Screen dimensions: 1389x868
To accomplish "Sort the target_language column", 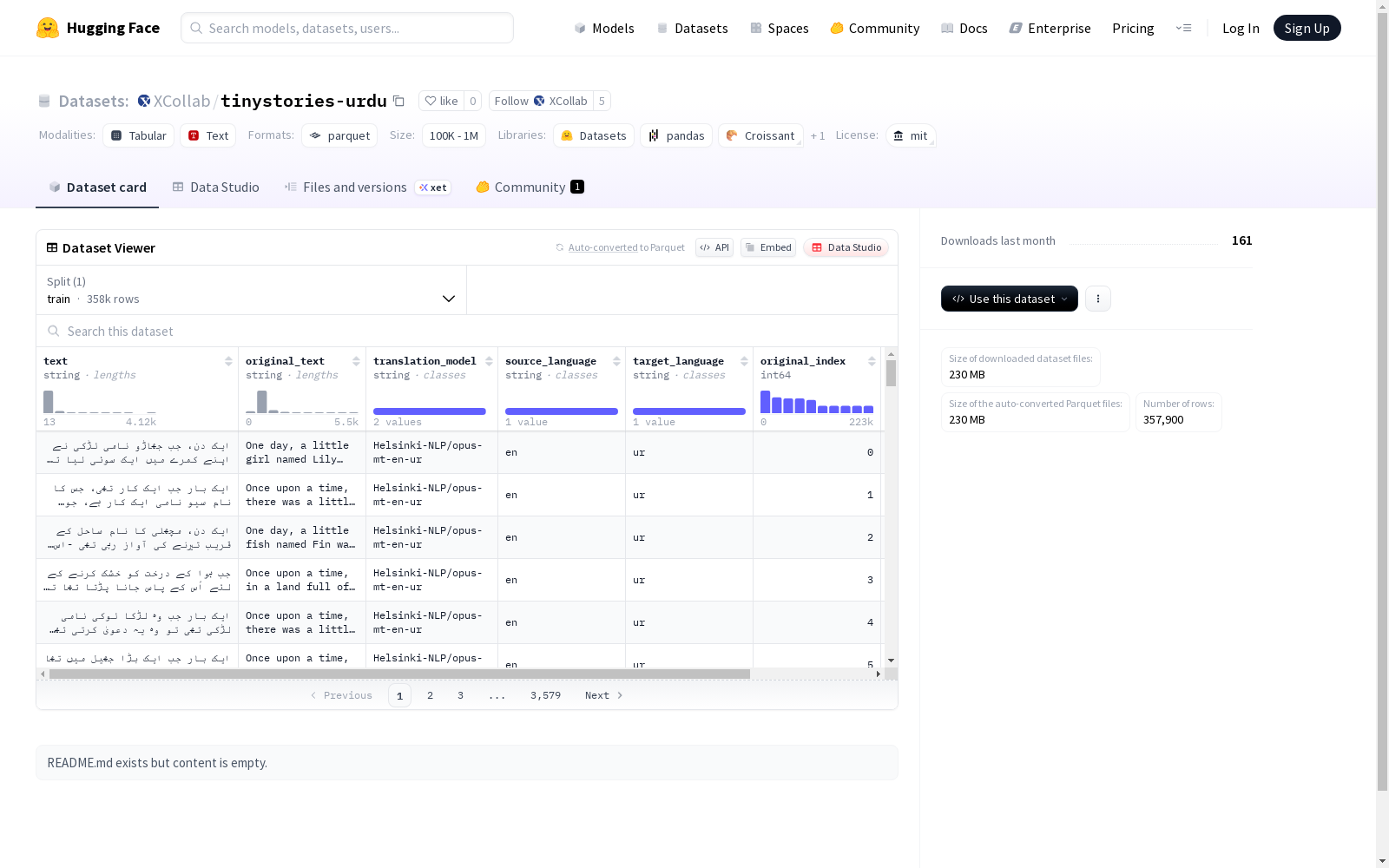I will tap(744, 361).
